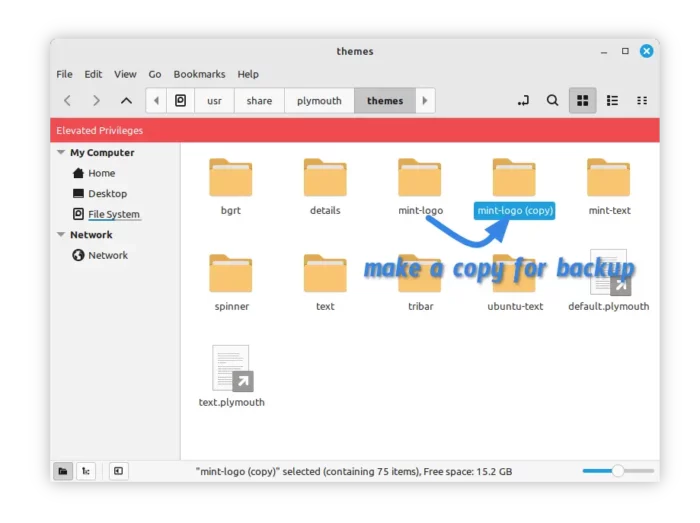
Task: Minimize the themes window
Action: point(604,52)
